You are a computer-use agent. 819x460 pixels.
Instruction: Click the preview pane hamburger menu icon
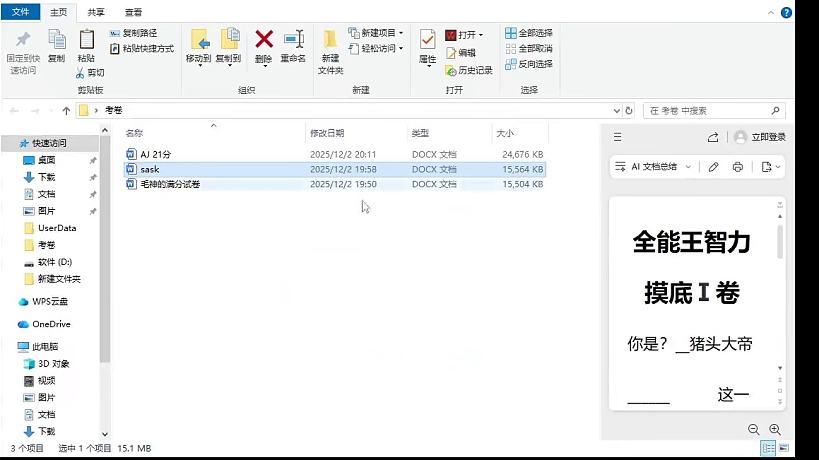617,137
